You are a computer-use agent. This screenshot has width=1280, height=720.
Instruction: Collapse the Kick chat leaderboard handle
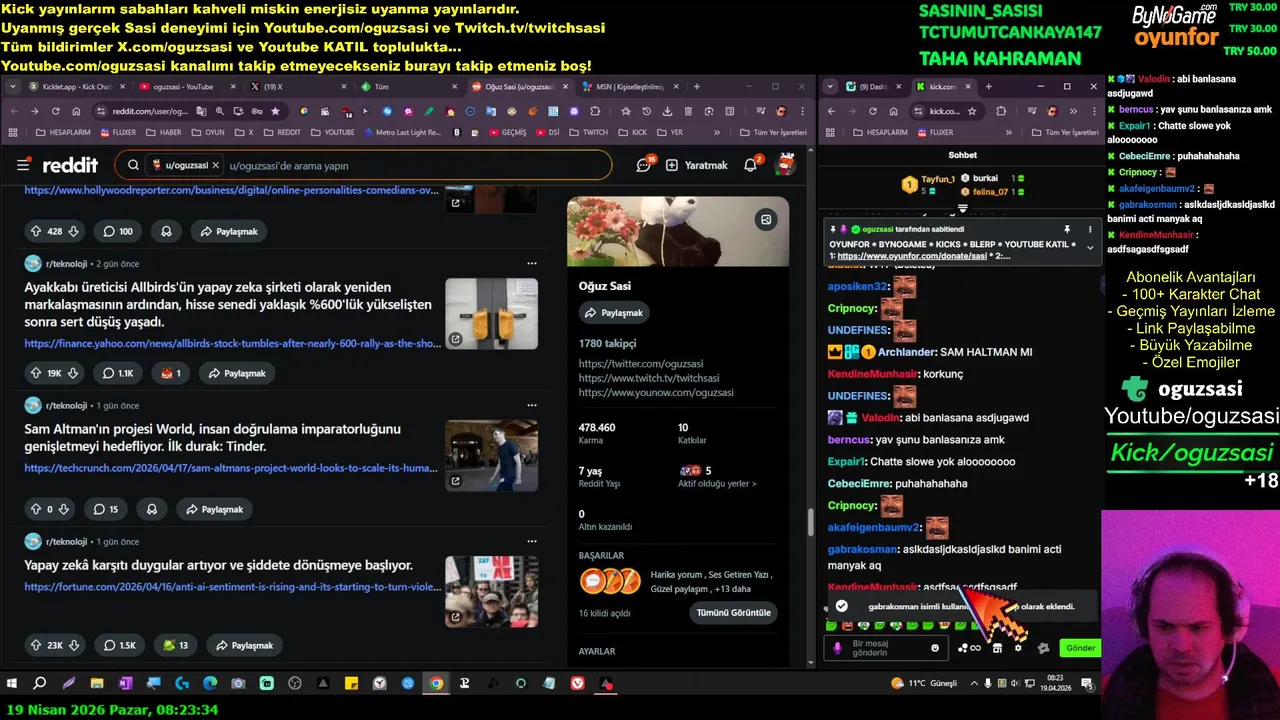pyautogui.click(x=963, y=208)
